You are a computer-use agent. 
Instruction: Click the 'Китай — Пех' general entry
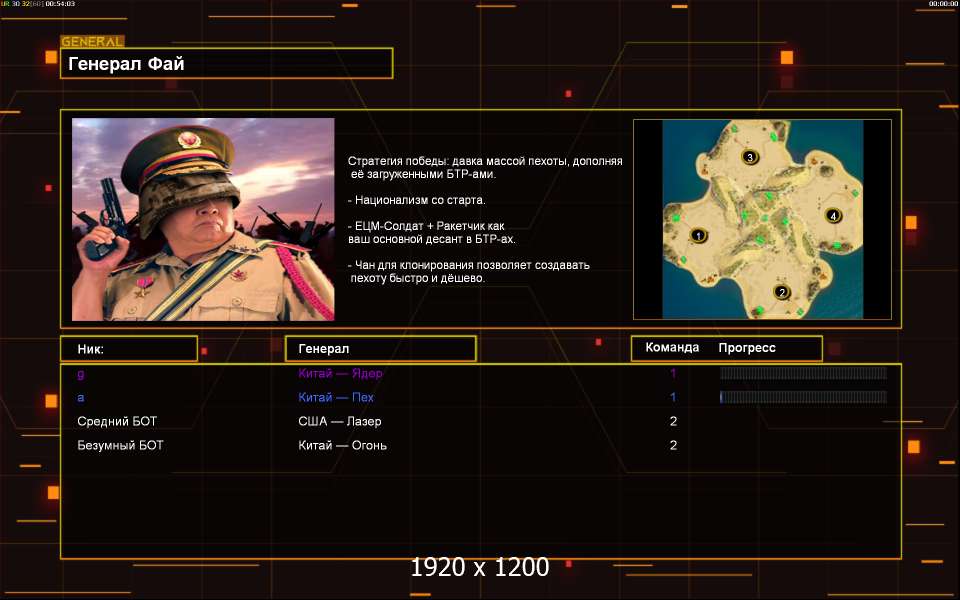(336, 397)
